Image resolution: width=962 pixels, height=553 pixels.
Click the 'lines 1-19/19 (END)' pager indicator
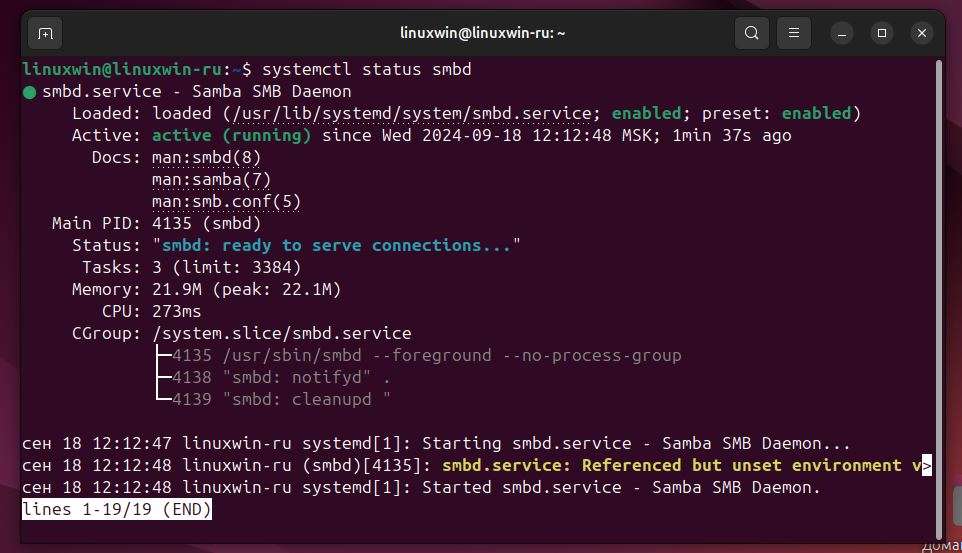pyautogui.click(x=117, y=509)
